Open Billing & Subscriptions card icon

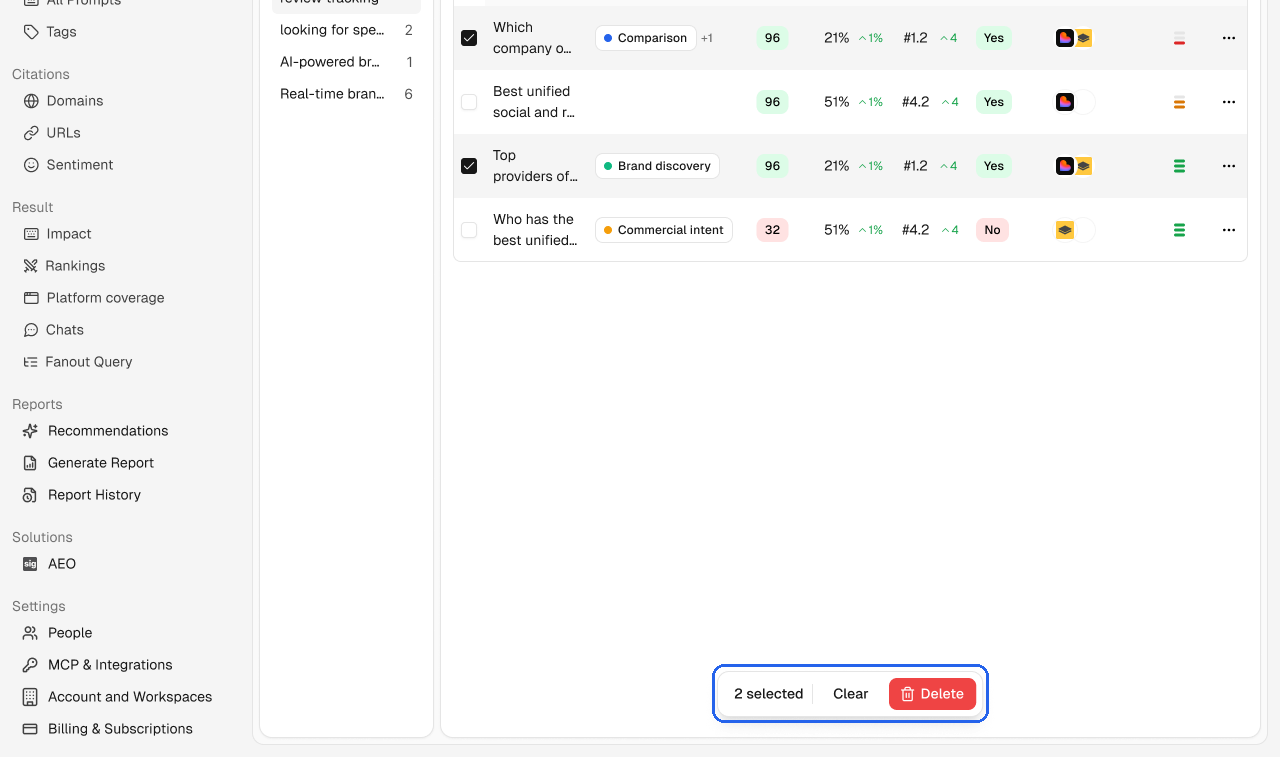click(31, 729)
